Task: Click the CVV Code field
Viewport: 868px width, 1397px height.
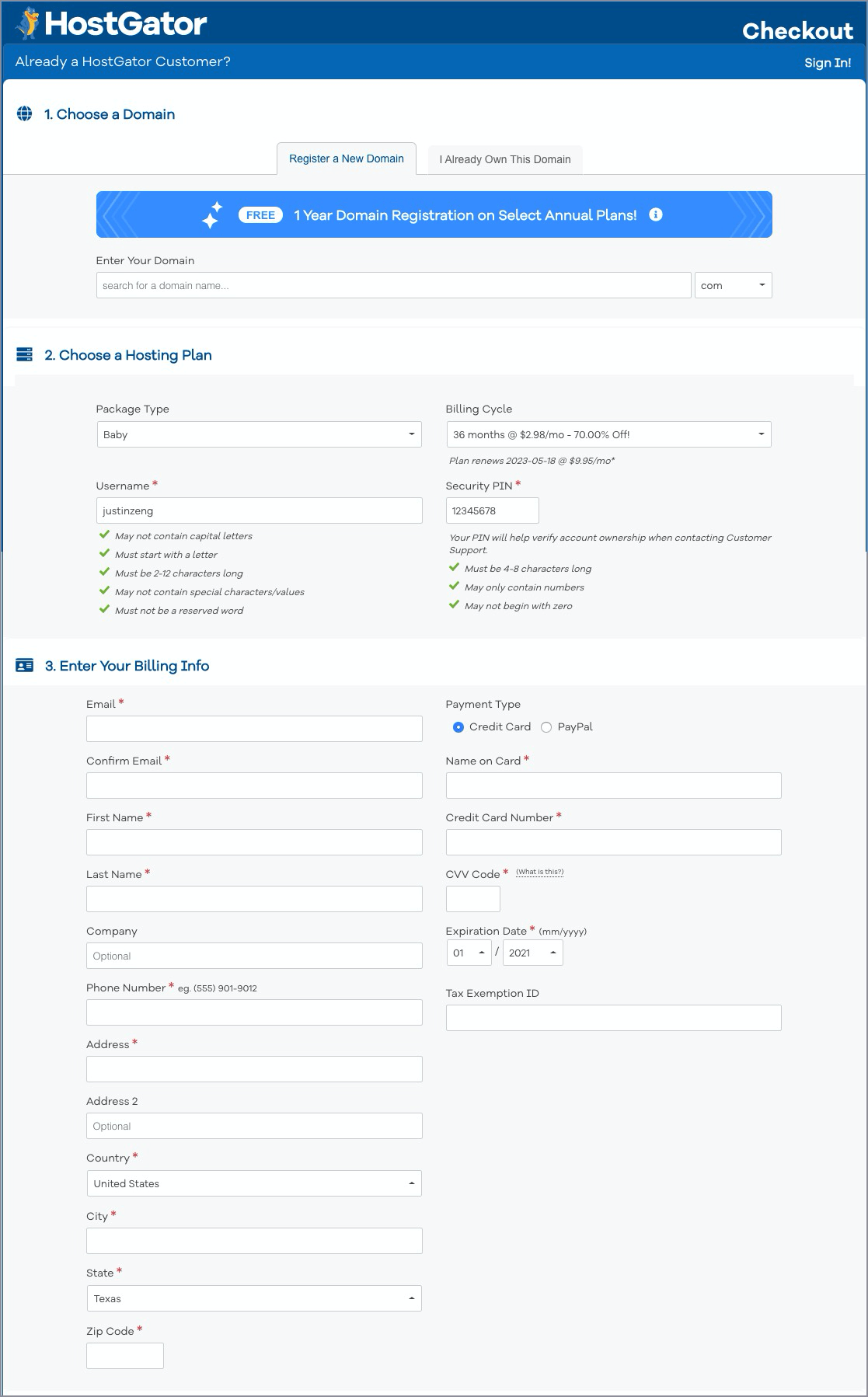Action: [473, 899]
